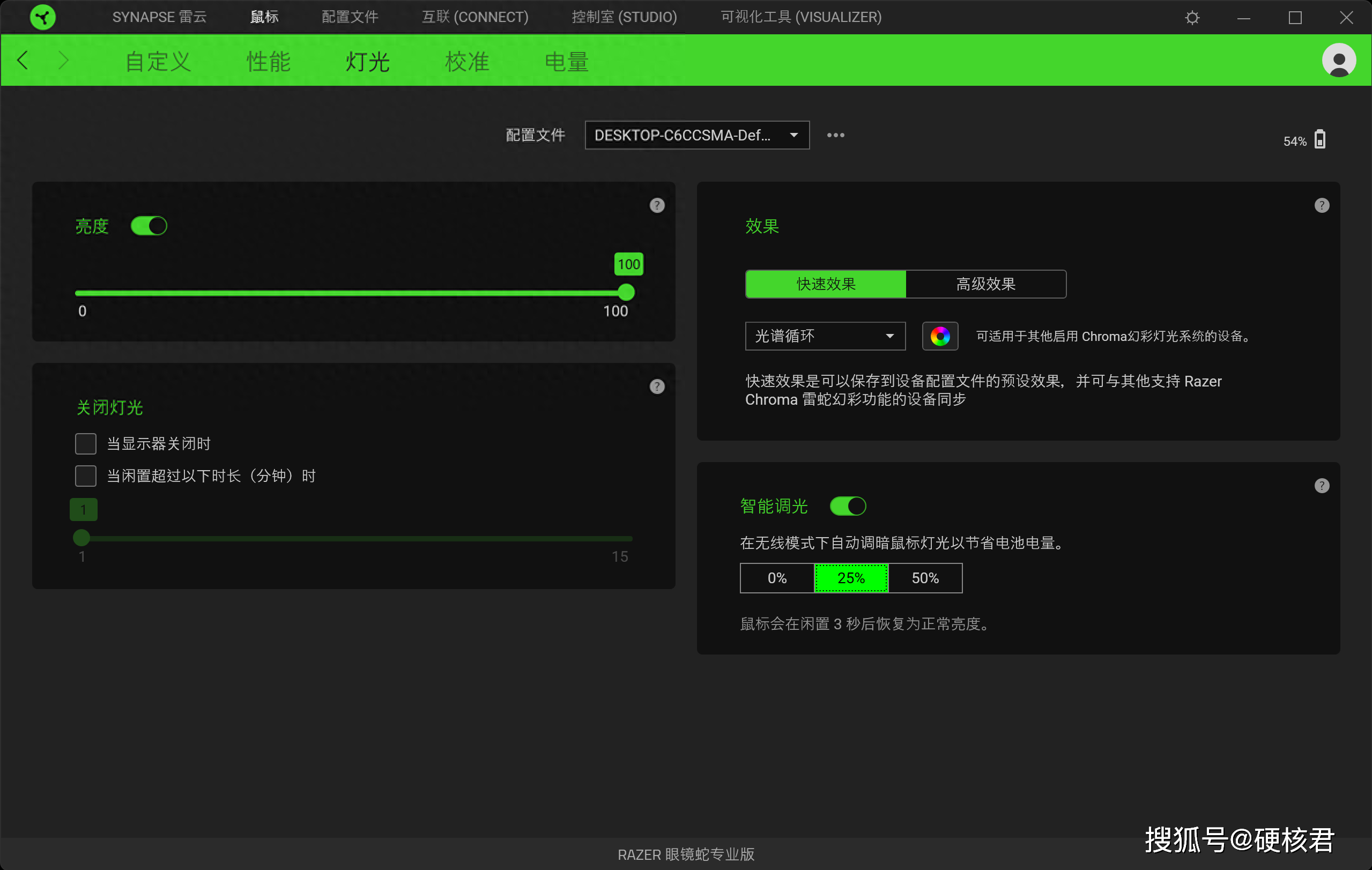
Task: Toggle the 智能调光 switch
Action: point(847,506)
